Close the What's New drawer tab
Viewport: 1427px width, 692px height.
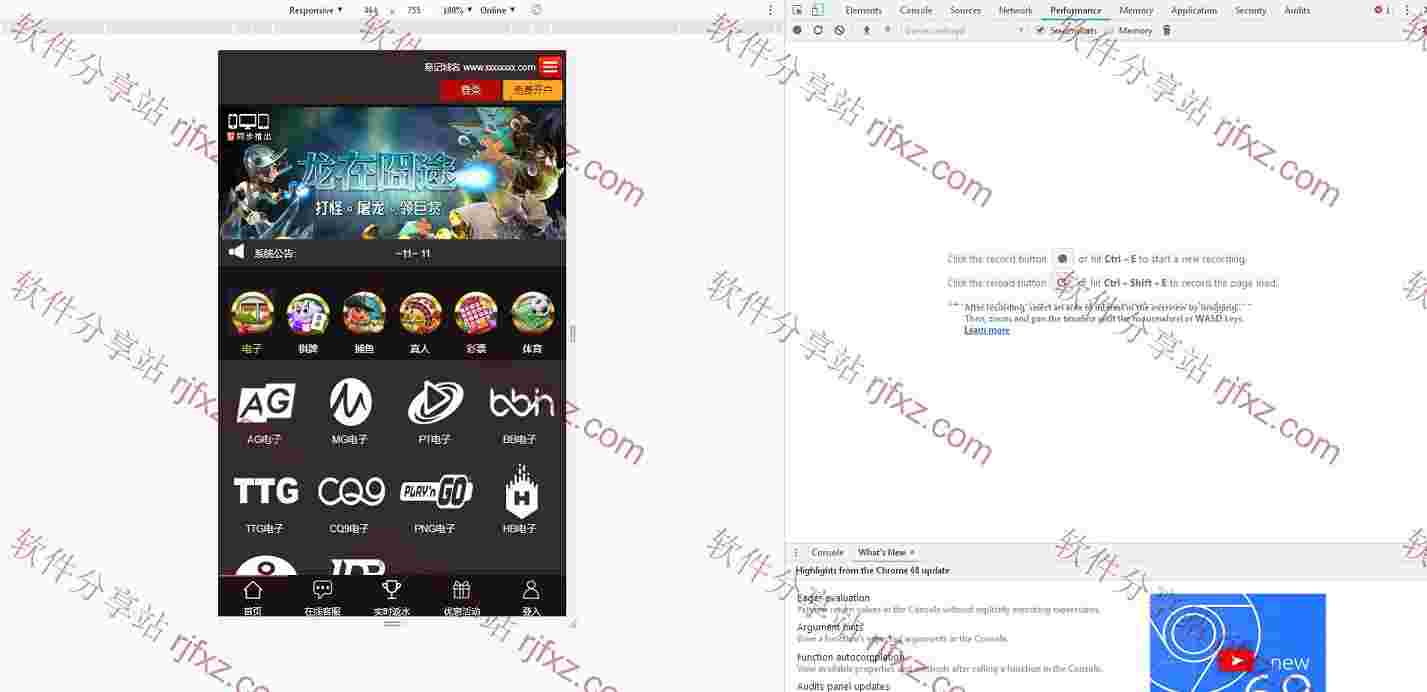[912, 552]
